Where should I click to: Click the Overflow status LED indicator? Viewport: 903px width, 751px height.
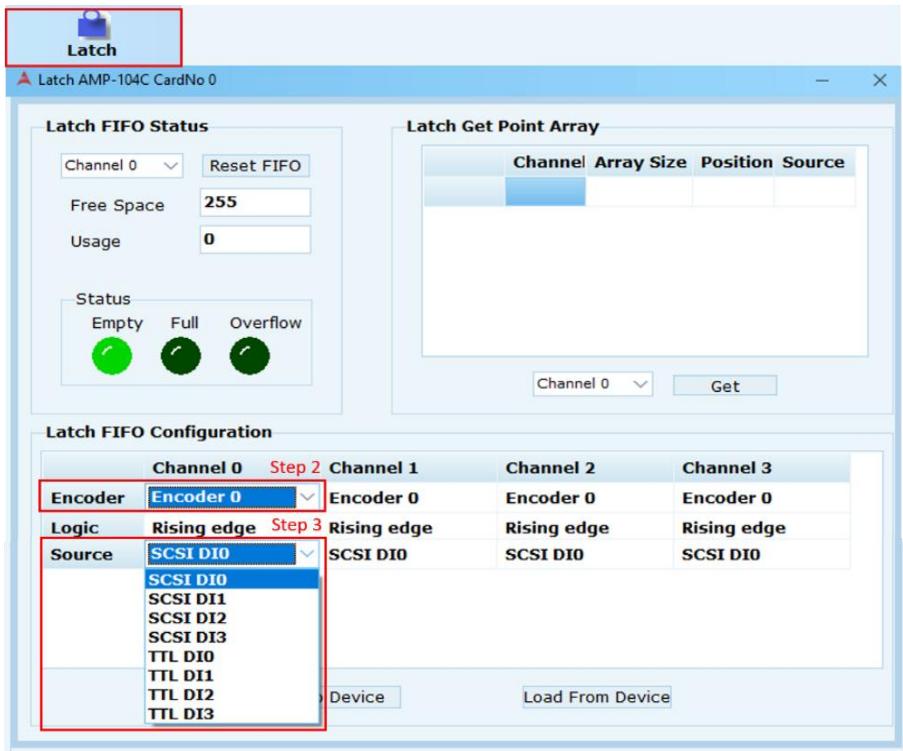(x=249, y=356)
